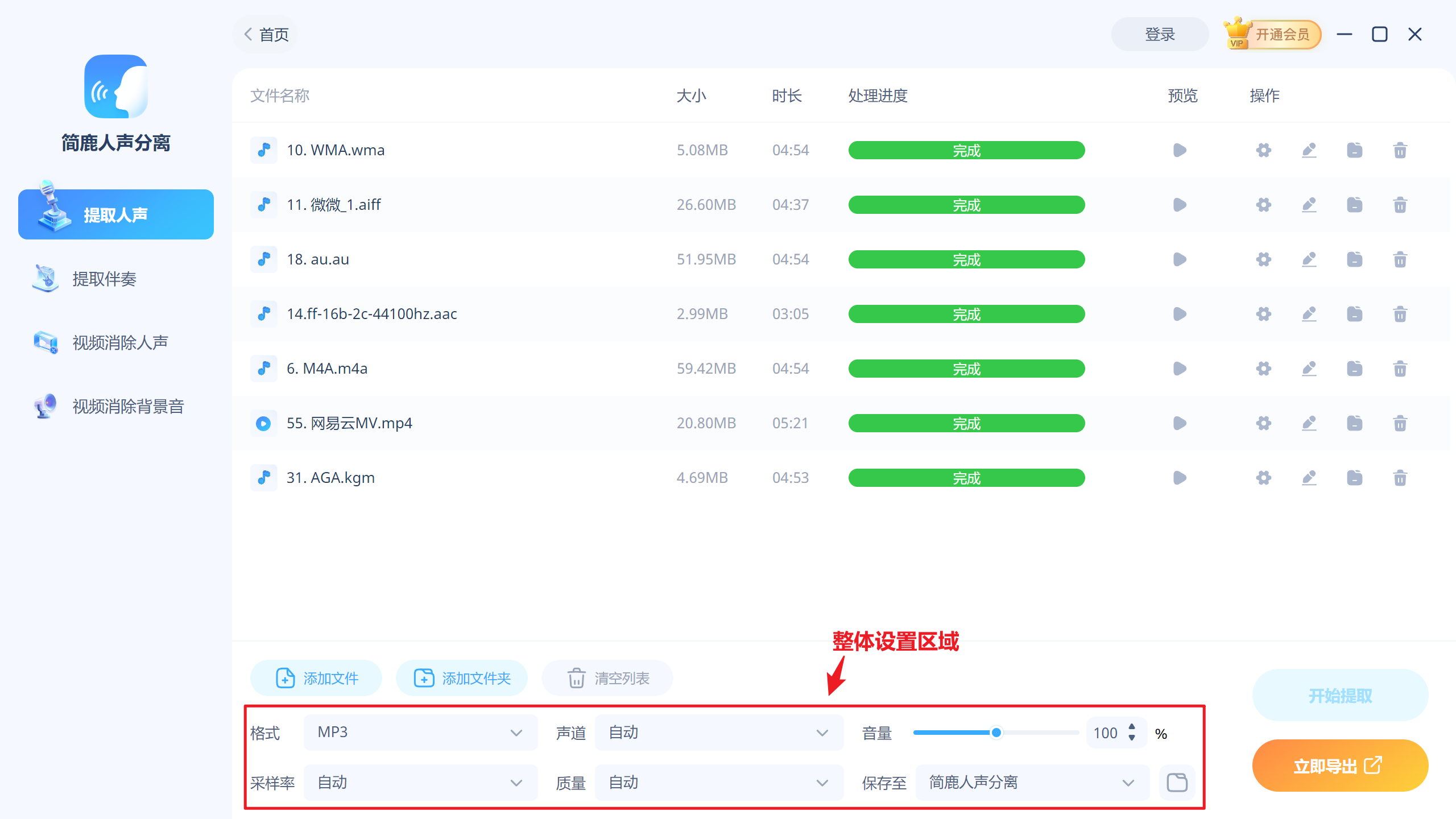Screen dimensions: 1456x819
Task: Open the 保存至 location dropdown
Action: coord(1031,782)
